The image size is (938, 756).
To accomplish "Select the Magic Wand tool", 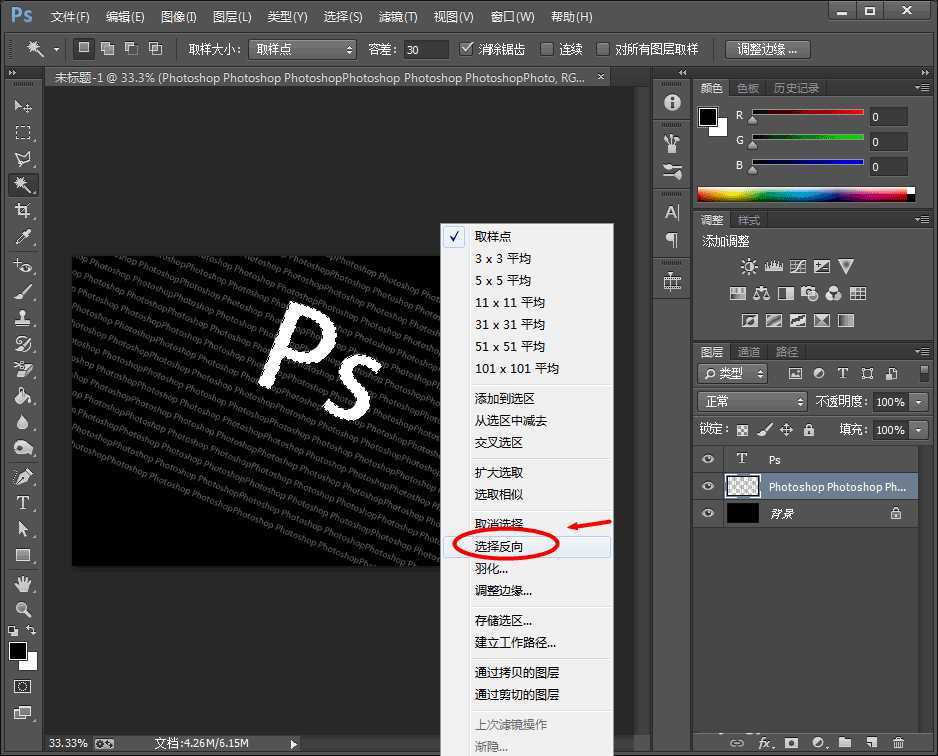I will [22, 186].
